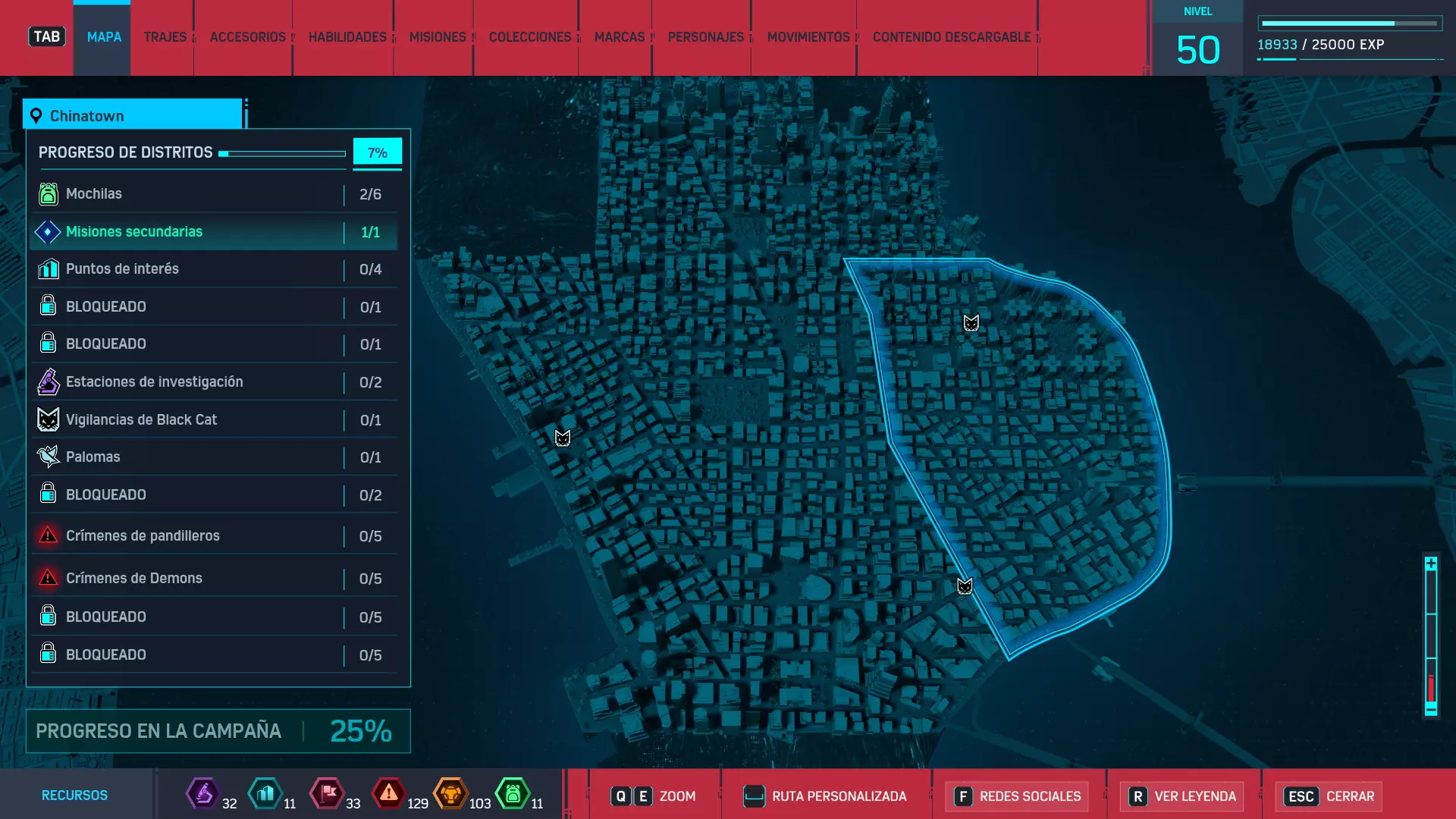This screenshot has width=1456, height=819.
Task: Click the Mochilas backpack icon in the district list
Action: [x=48, y=194]
